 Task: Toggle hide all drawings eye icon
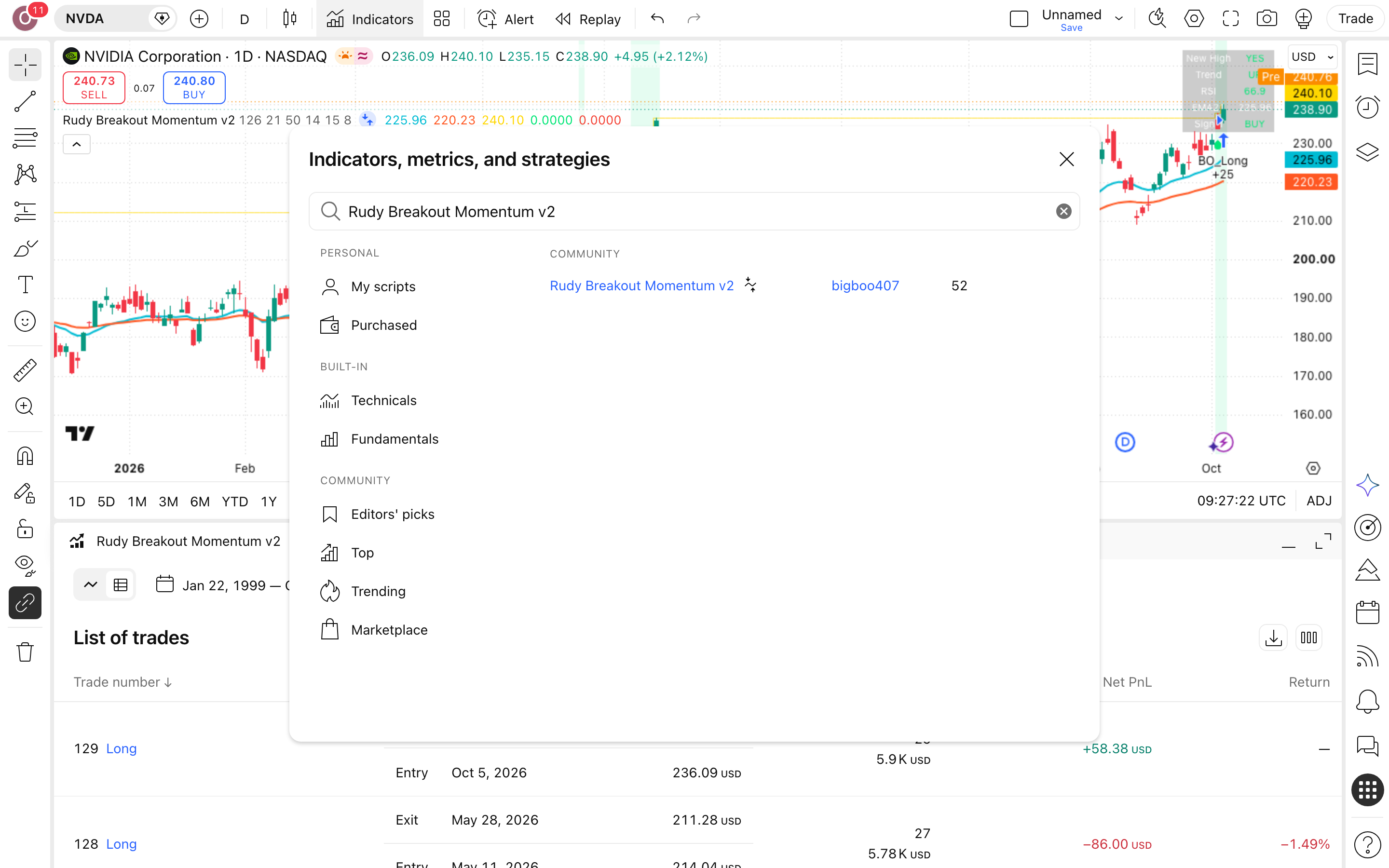coord(25,566)
